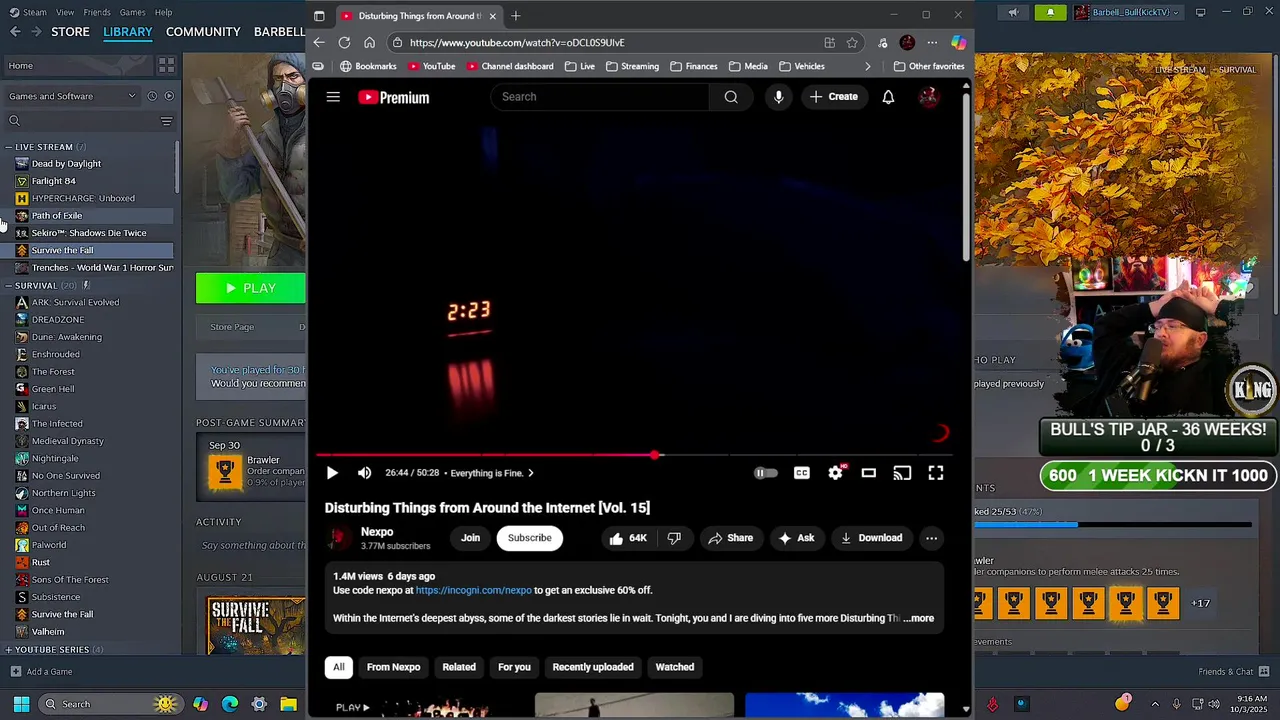1280x720 pixels.
Task: Open the video player settings gear
Action: [835, 473]
